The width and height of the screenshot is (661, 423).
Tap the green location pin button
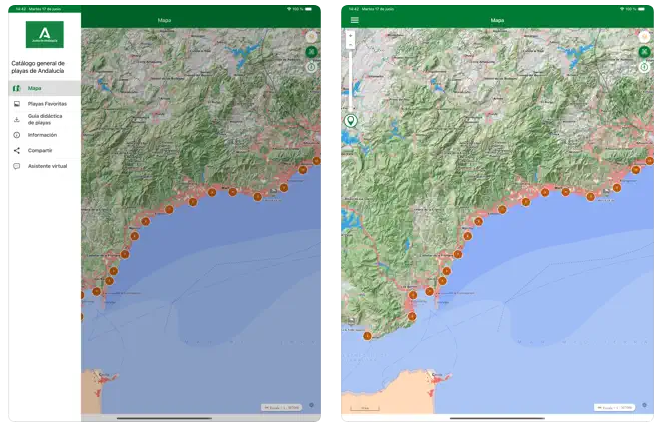tap(351, 121)
